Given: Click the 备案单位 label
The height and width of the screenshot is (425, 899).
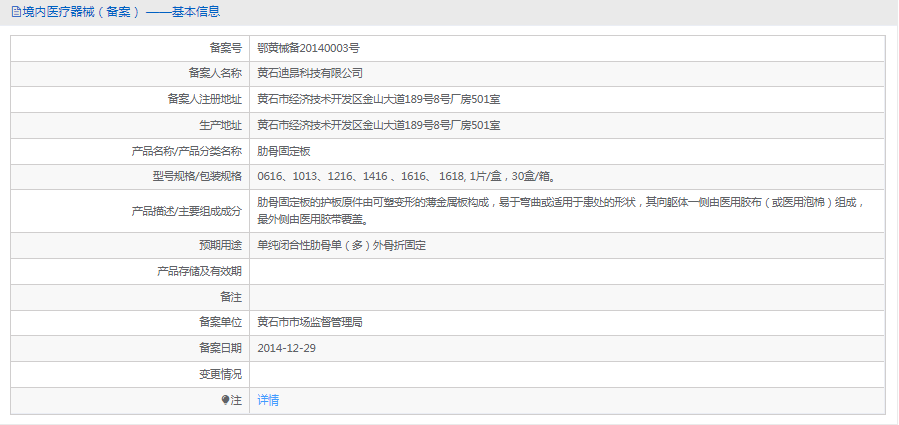Looking at the screenshot, I should coord(221,322).
